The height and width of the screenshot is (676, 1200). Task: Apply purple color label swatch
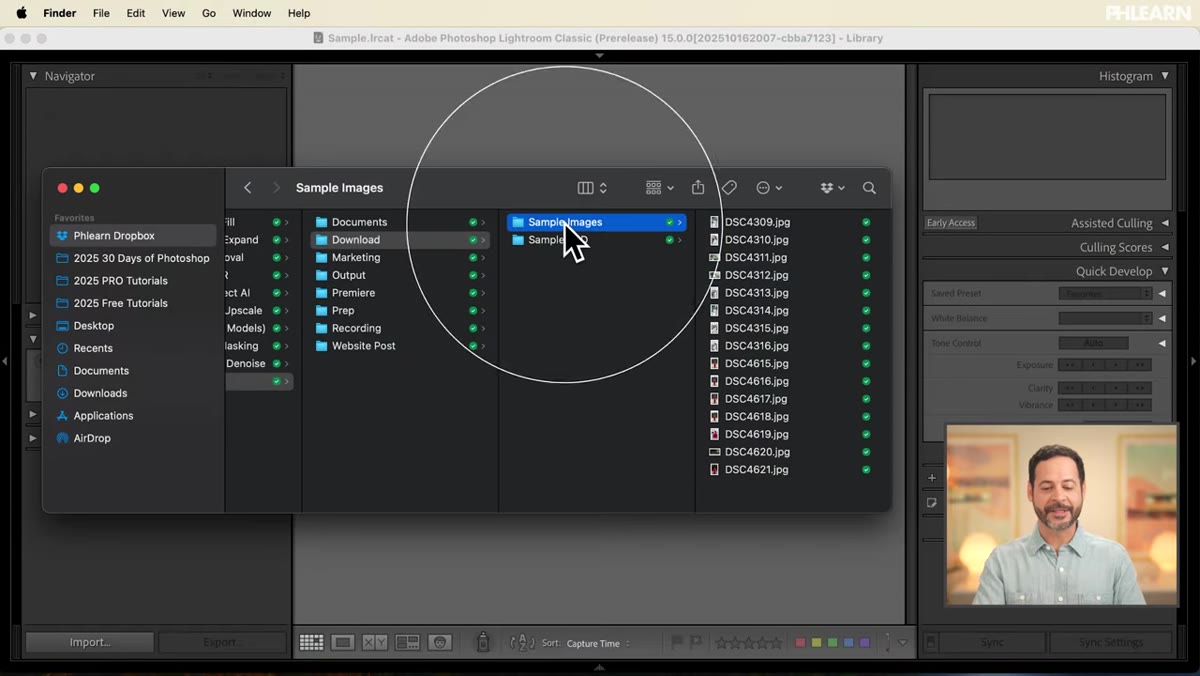[864, 642]
